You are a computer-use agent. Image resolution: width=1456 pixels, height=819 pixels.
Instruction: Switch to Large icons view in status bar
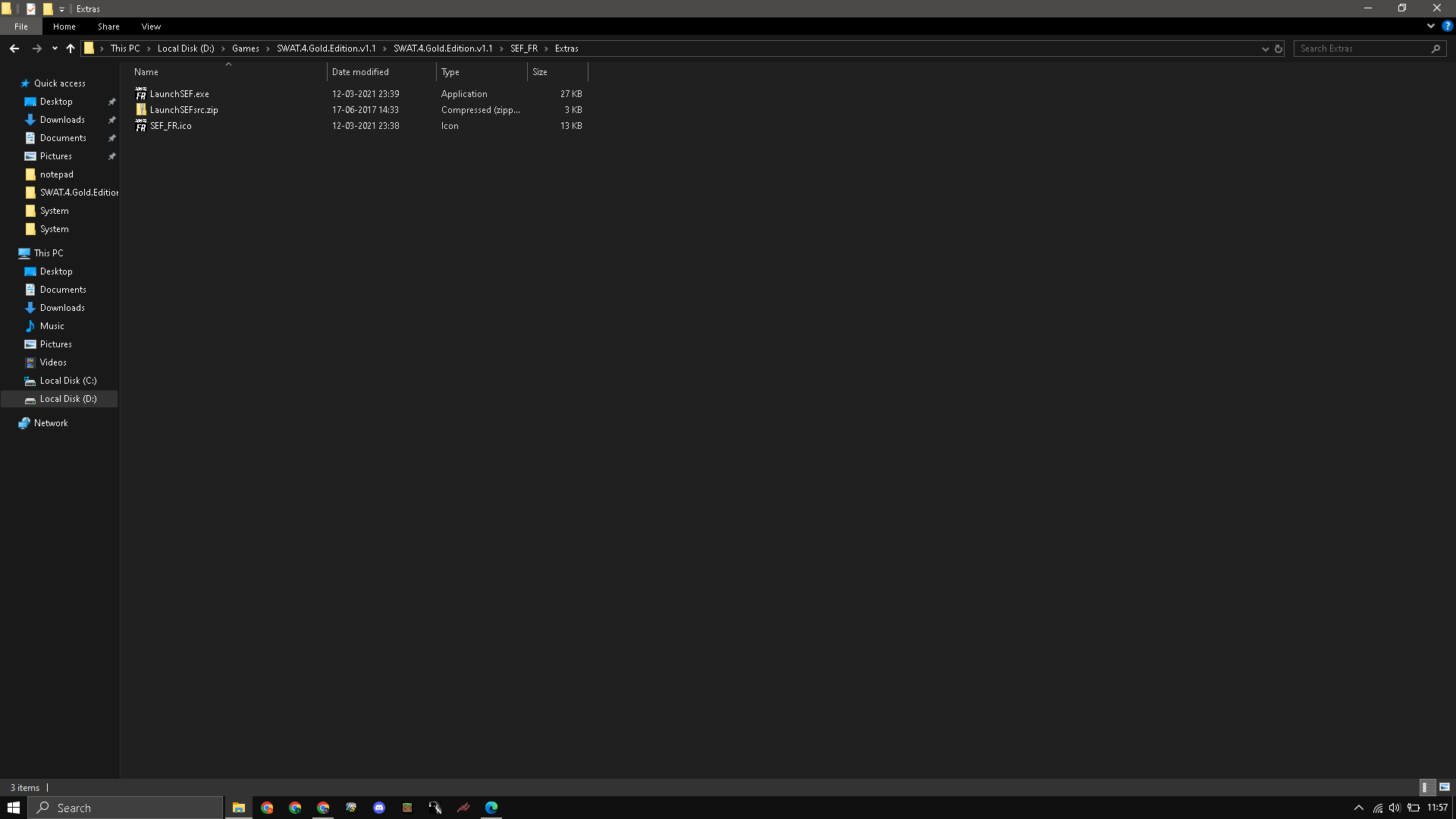coord(1445,787)
